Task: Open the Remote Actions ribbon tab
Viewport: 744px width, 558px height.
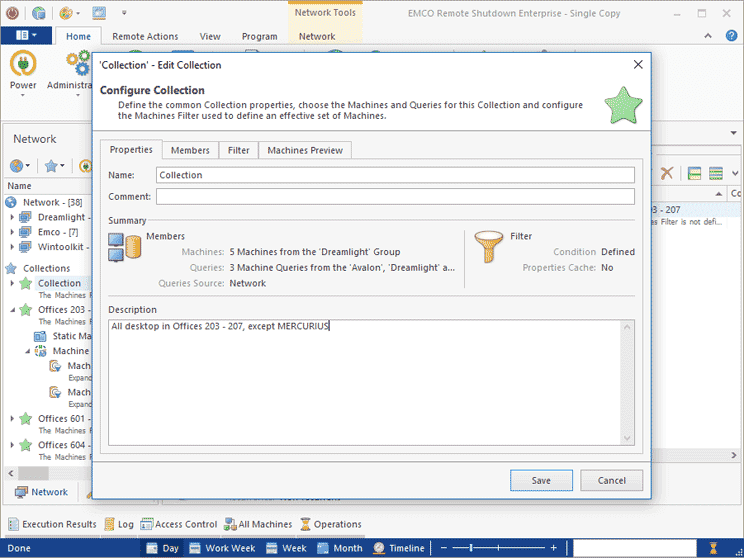Action: 145,36
